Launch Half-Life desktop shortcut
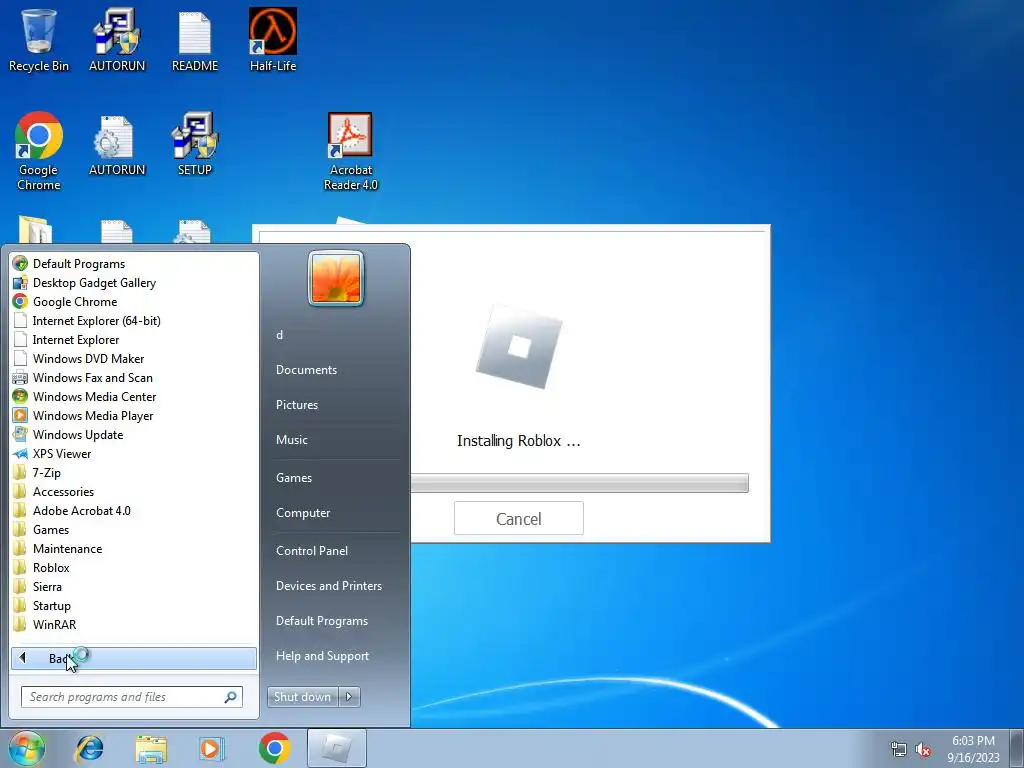This screenshot has width=1024, height=768. click(273, 39)
